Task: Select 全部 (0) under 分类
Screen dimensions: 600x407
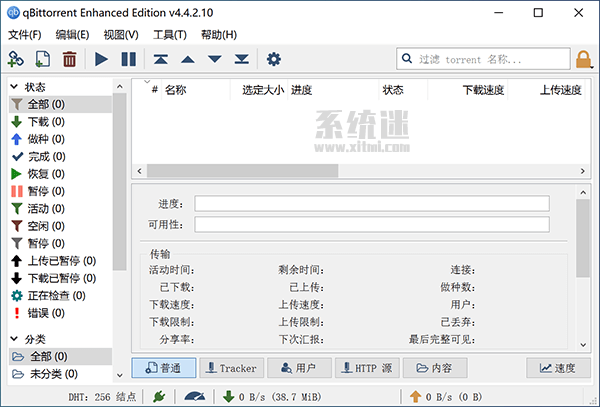Action: pos(60,357)
